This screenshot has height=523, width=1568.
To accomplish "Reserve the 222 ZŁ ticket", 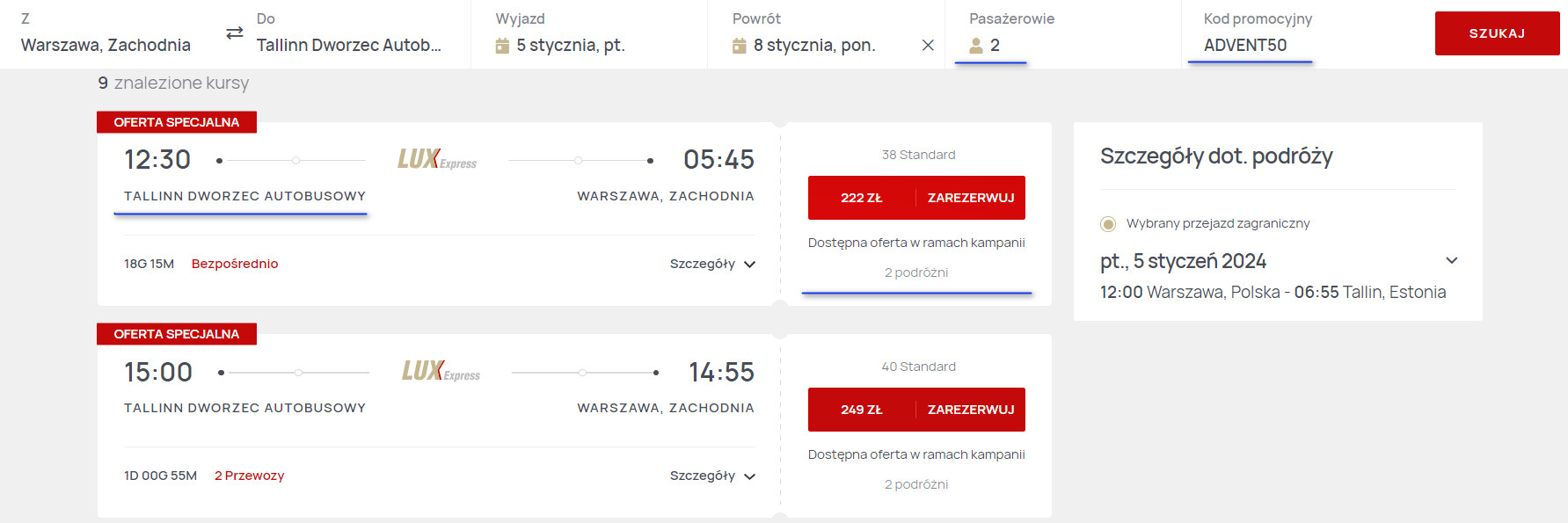I will click(x=970, y=198).
